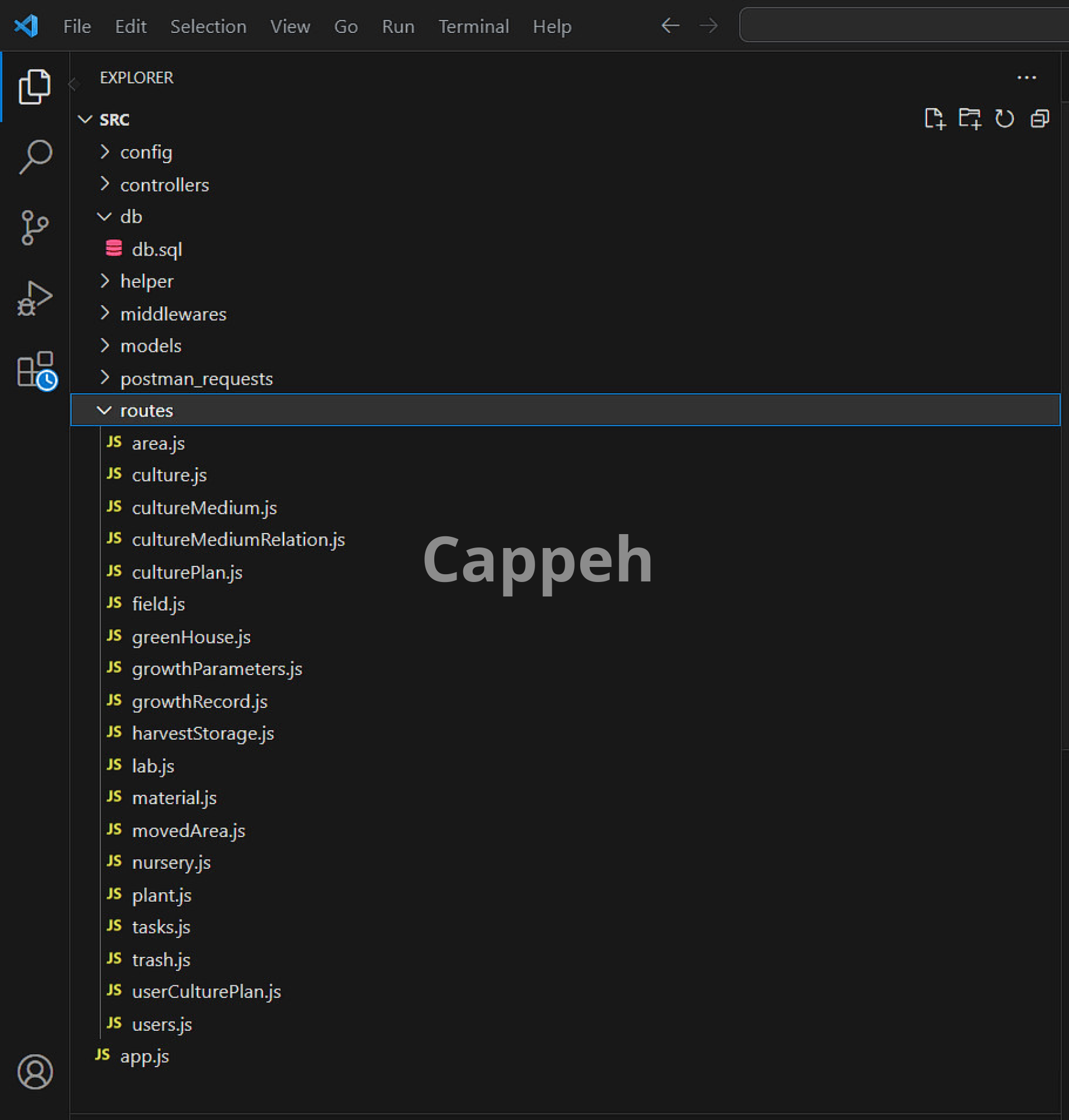Expand the controllers folder
The width and height of the screenshot is (1069, 1120).
click(x=165, y=185)
